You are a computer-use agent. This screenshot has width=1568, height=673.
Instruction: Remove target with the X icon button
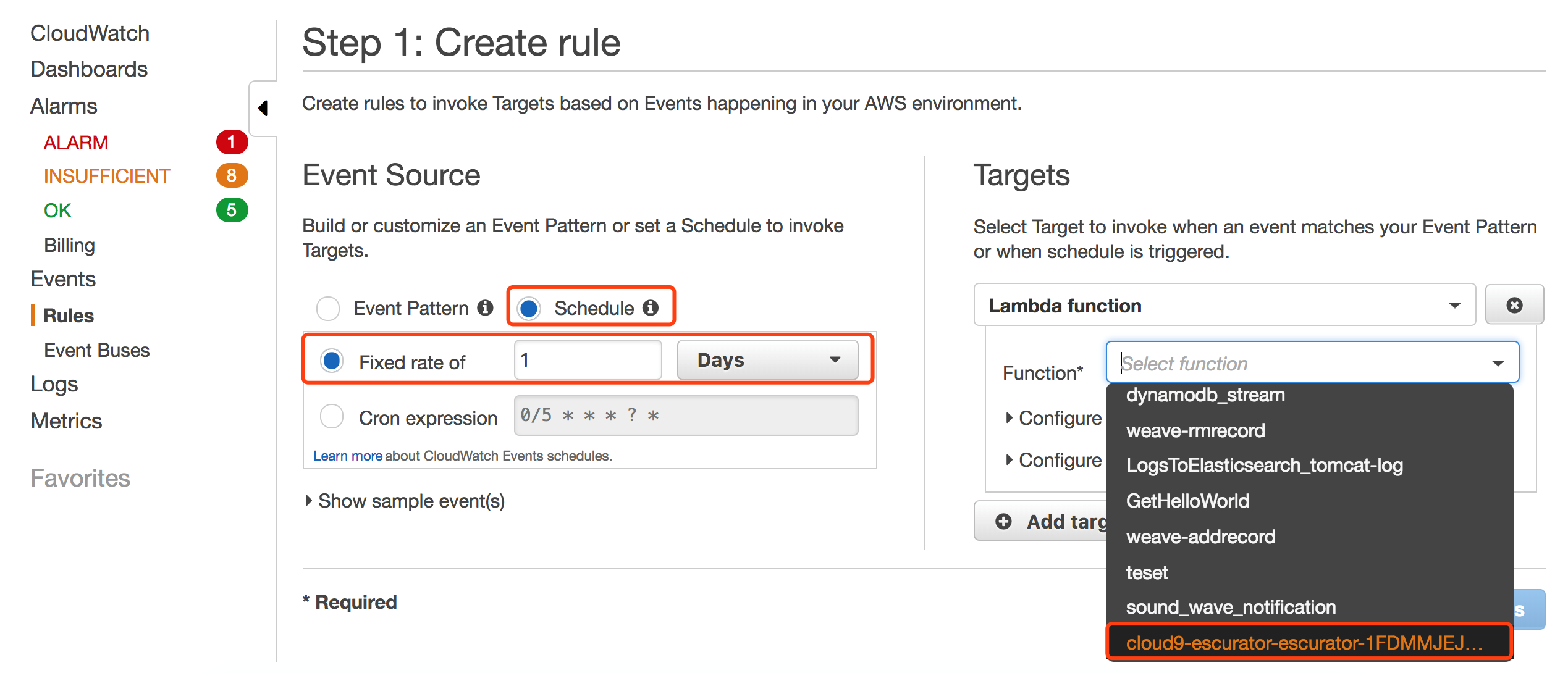click(x=1514, y=305)
